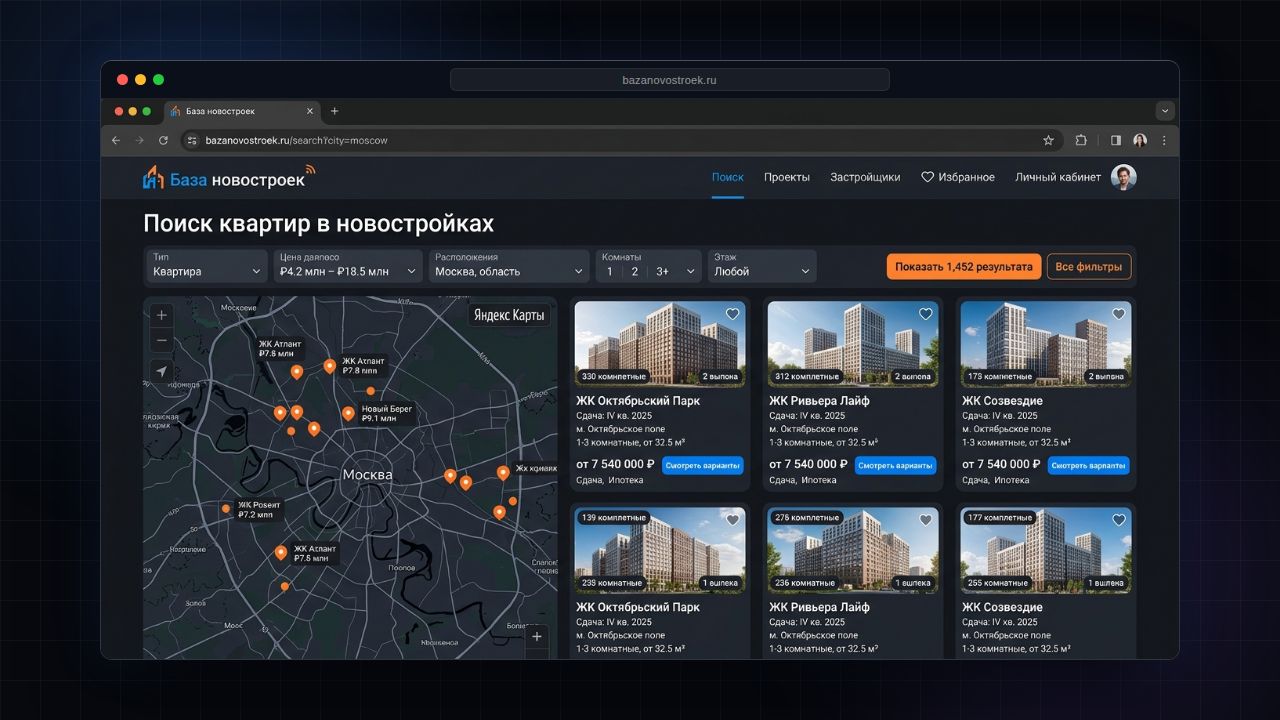The width and height of the screenshot is (1280, 720).
Task: Click Смотреть варианты under ЖК Ривьера Лайф
Action: 895,465
